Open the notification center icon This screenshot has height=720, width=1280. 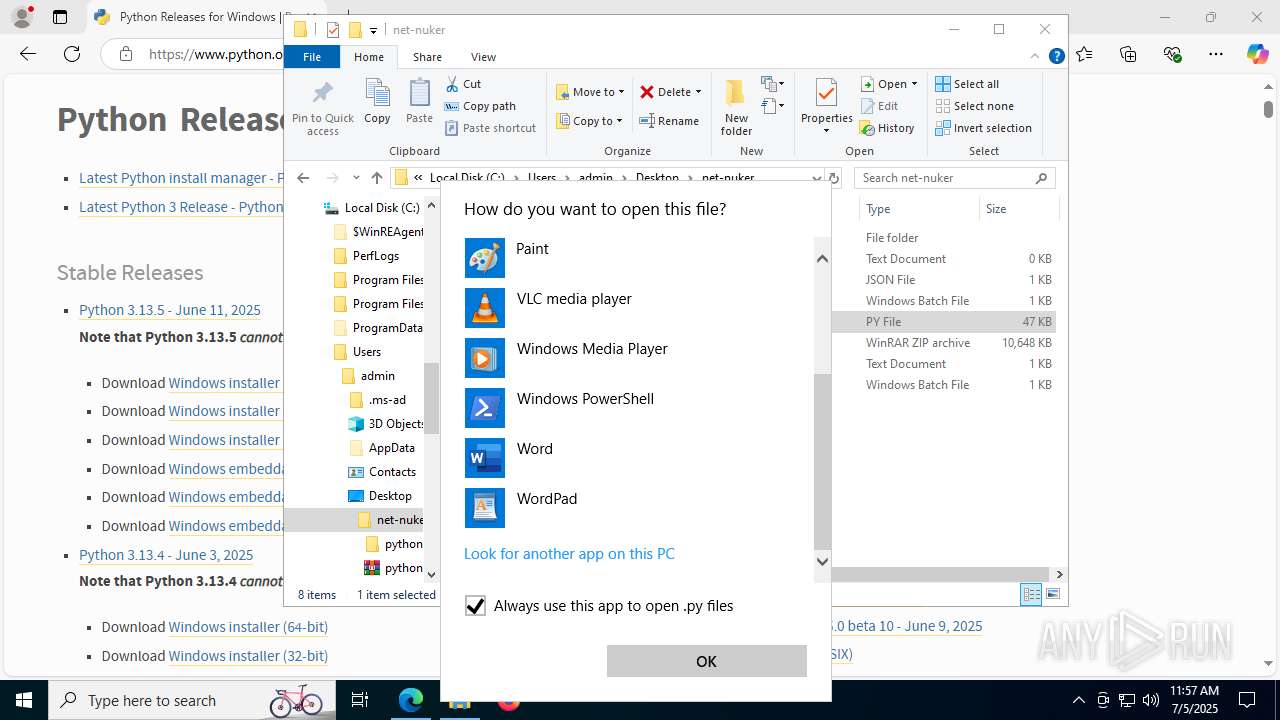1247,700
